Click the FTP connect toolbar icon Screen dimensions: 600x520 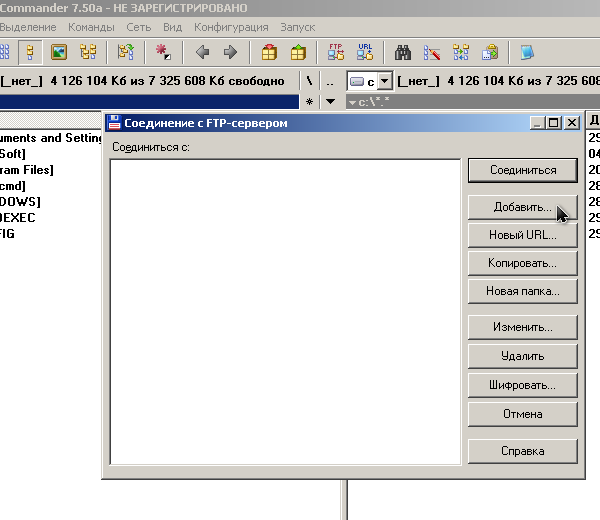coord(336,52)
